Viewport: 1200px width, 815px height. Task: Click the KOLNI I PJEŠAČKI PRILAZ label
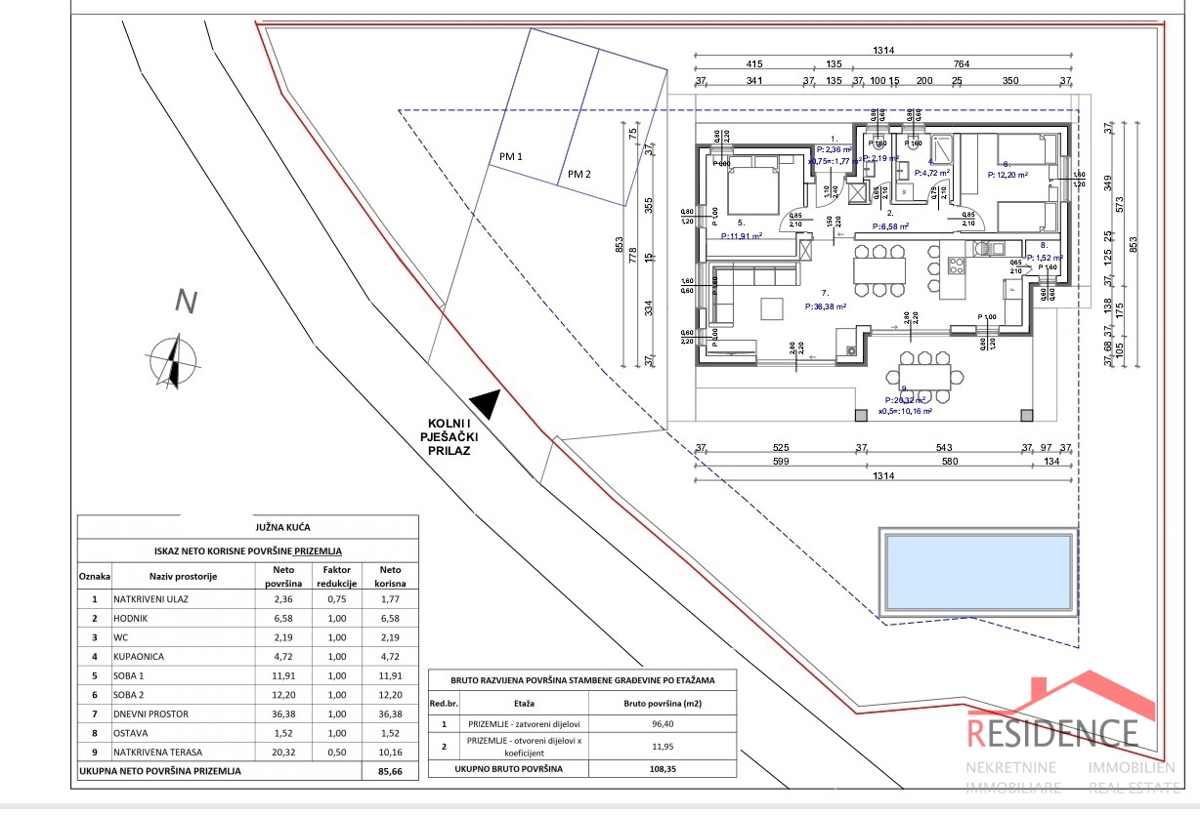[445, 438]
